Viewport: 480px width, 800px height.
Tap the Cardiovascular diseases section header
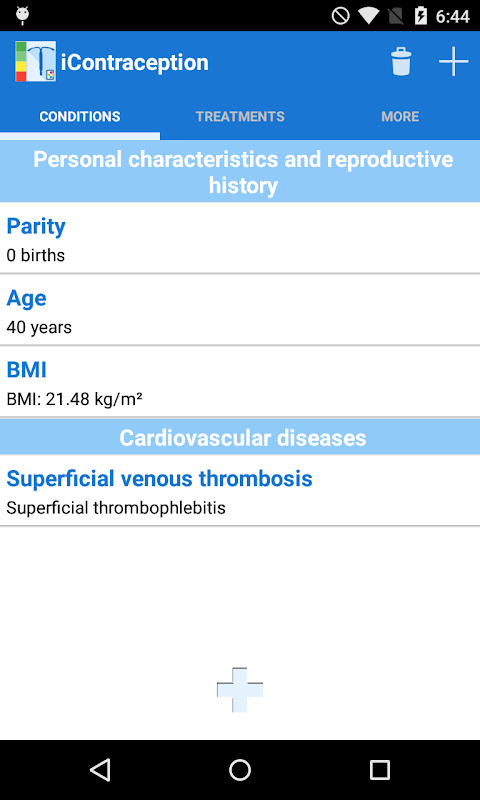pos(240,437)
